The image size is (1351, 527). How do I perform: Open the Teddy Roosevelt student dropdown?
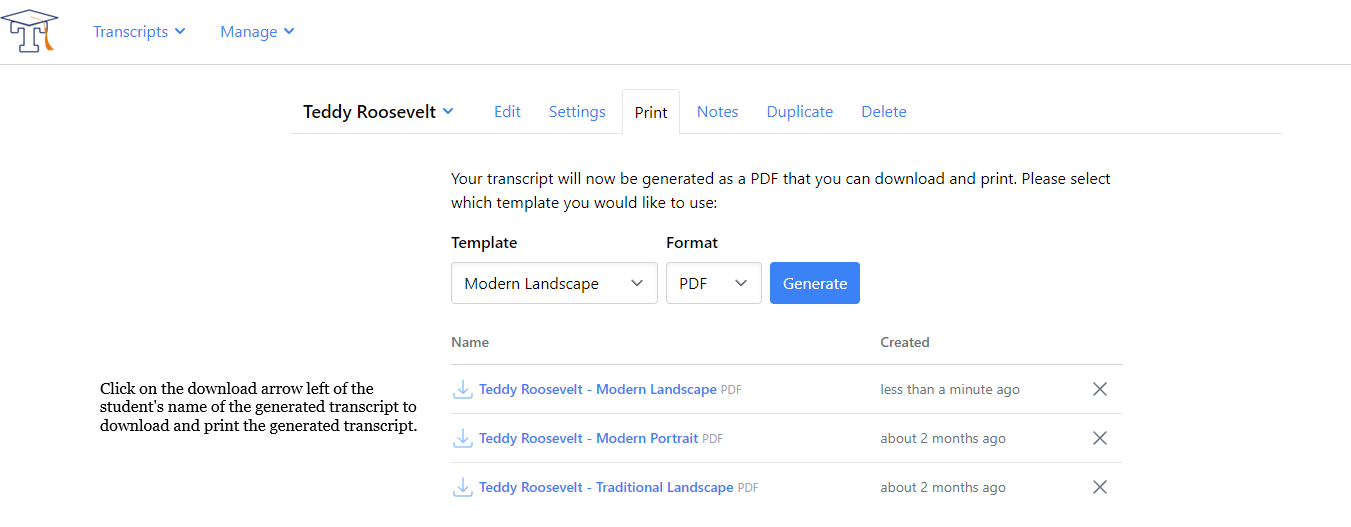tap(378, 112)
